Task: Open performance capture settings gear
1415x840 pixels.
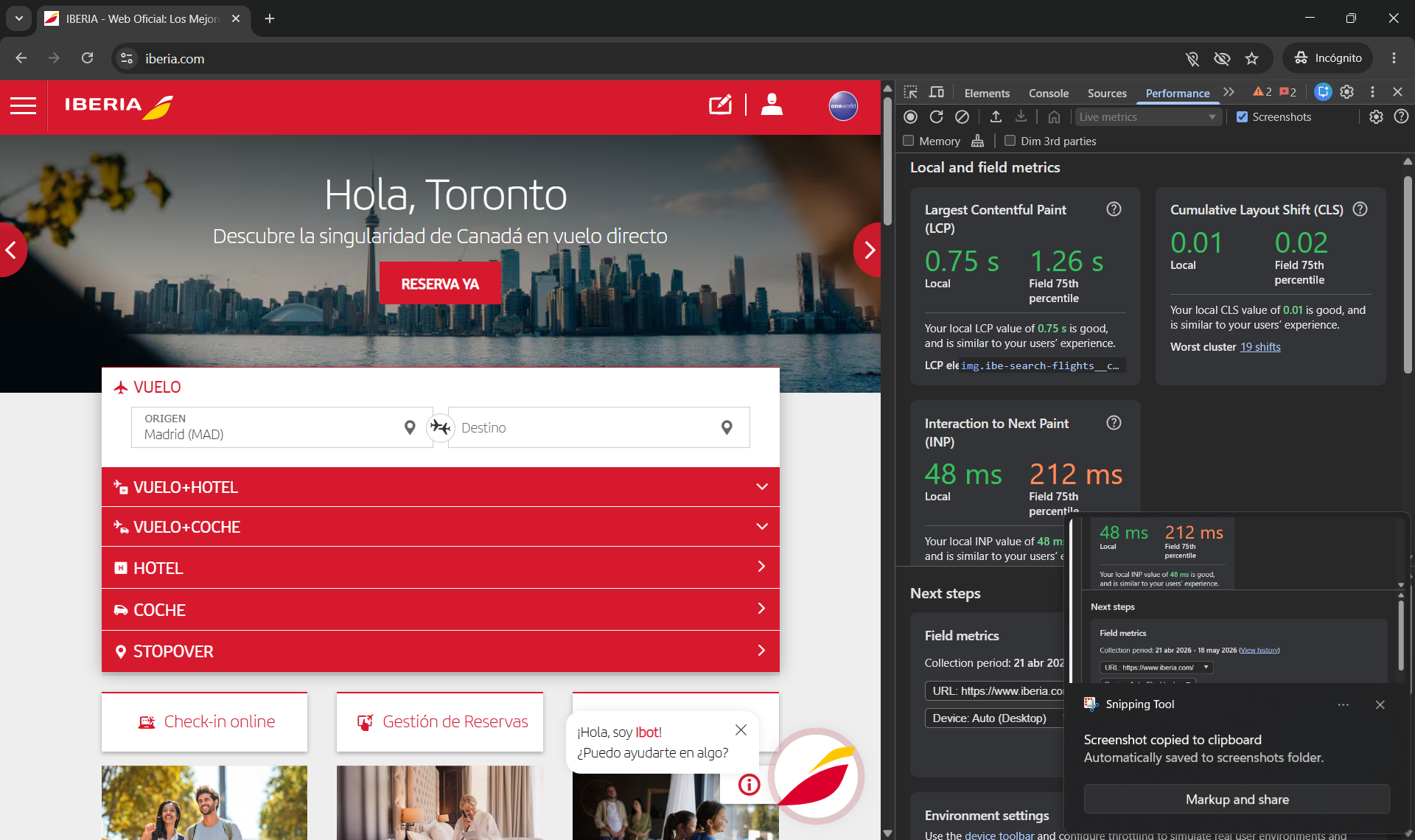Action: coord(1376,116)
